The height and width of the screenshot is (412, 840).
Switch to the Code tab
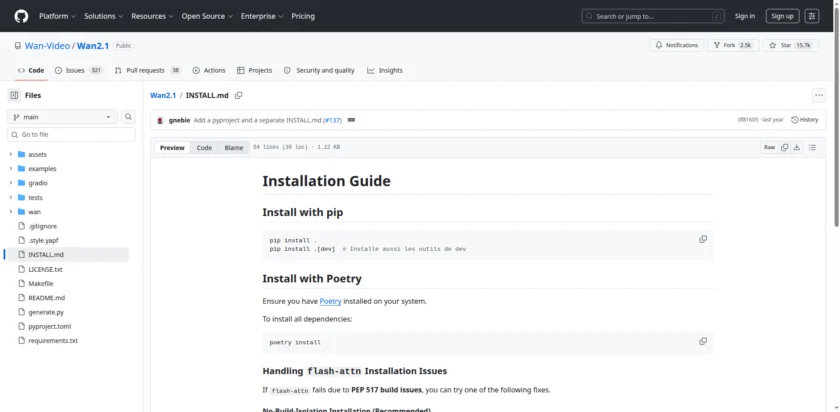[31, 70]
